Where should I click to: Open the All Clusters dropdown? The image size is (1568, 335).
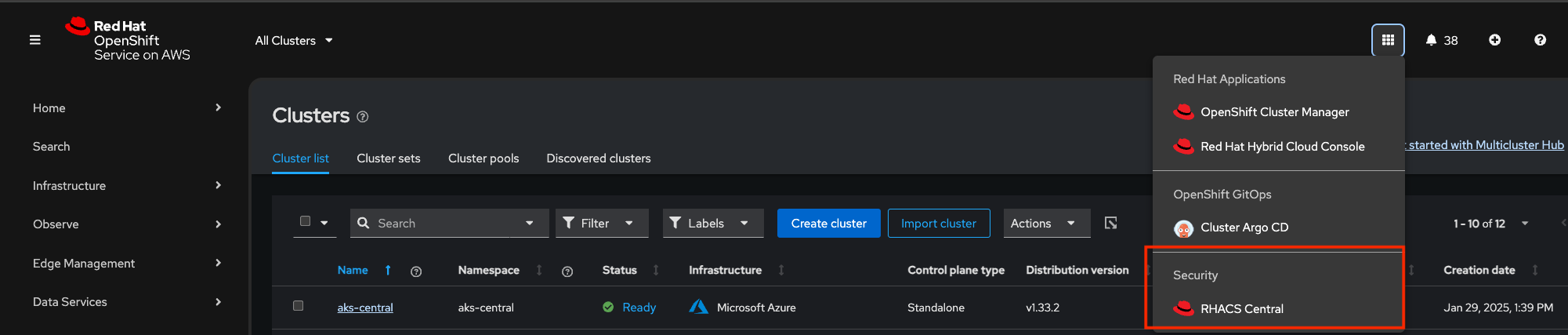click(294, 41)
